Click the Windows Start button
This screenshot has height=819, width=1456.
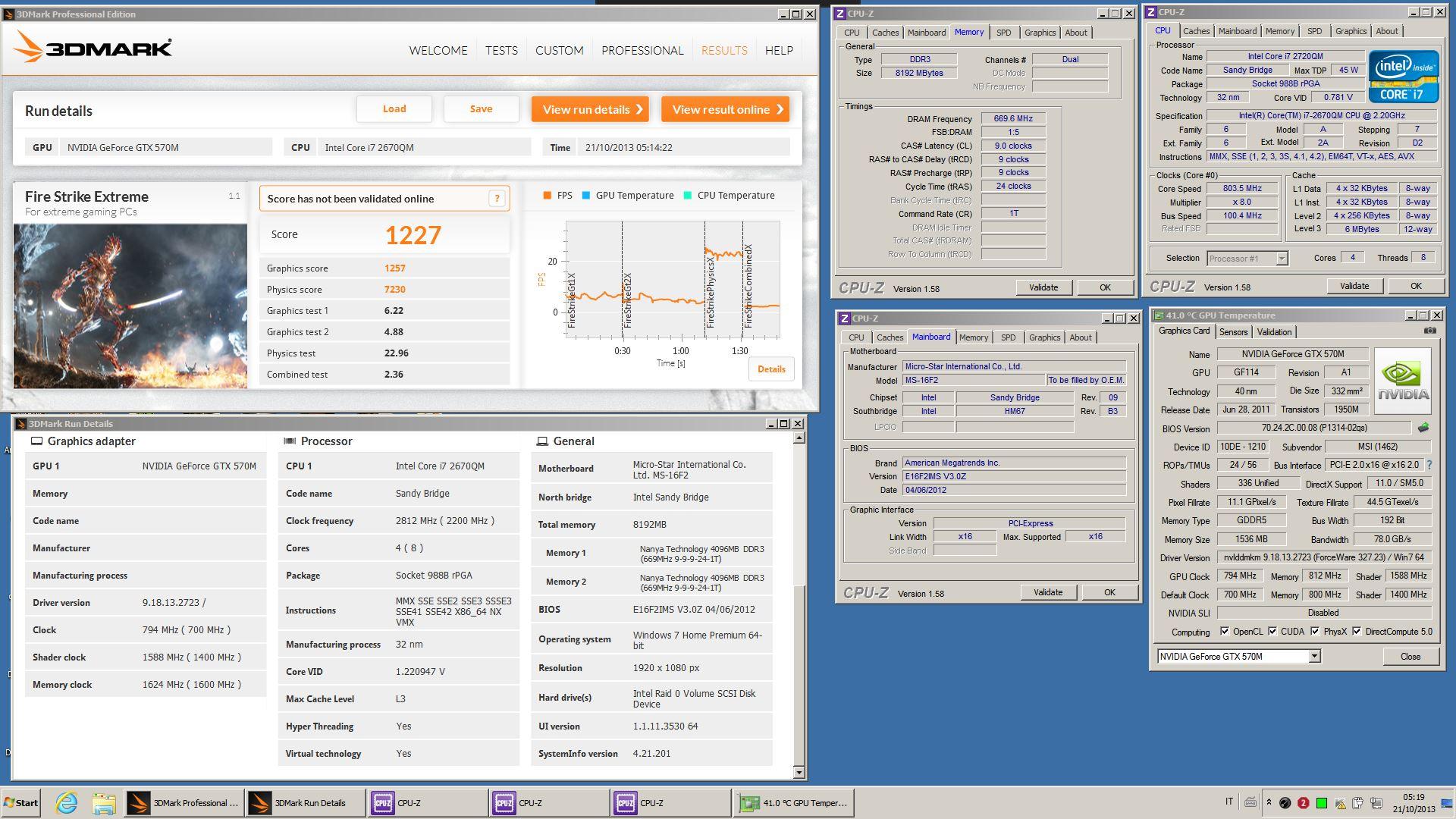click(21, 802)
